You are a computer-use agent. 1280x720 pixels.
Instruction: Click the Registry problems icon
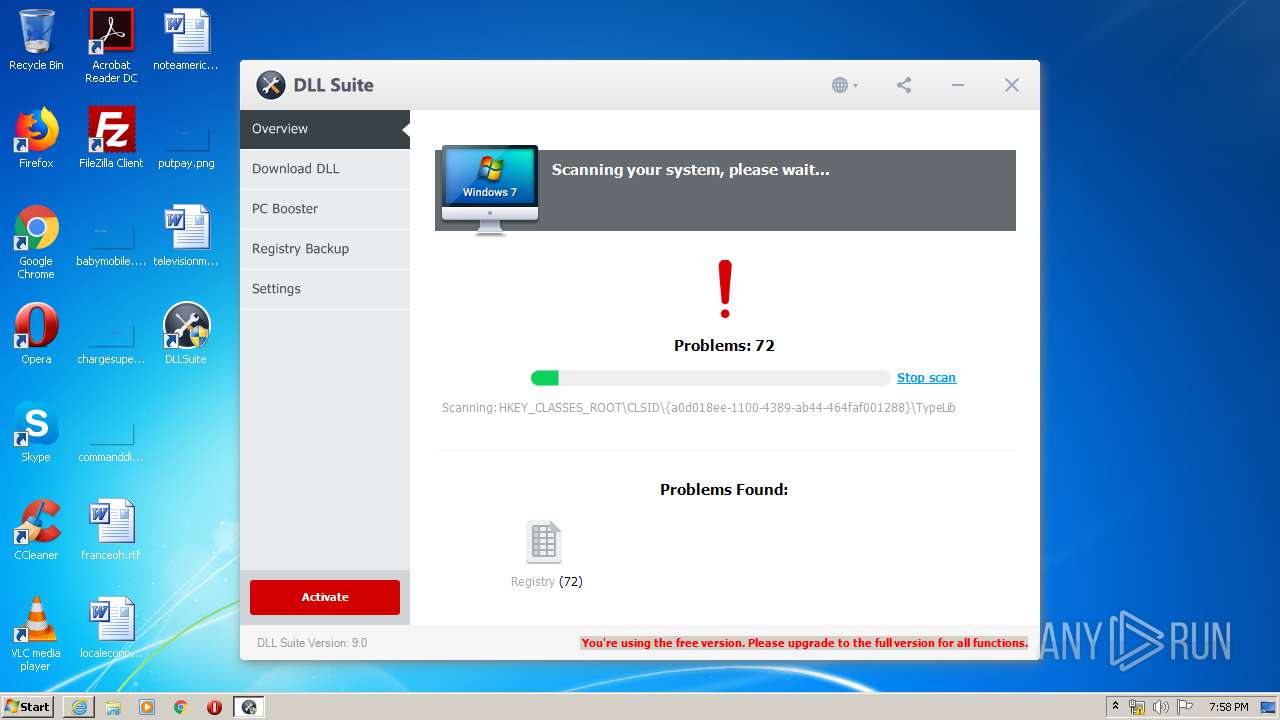[x=544, y=542]
